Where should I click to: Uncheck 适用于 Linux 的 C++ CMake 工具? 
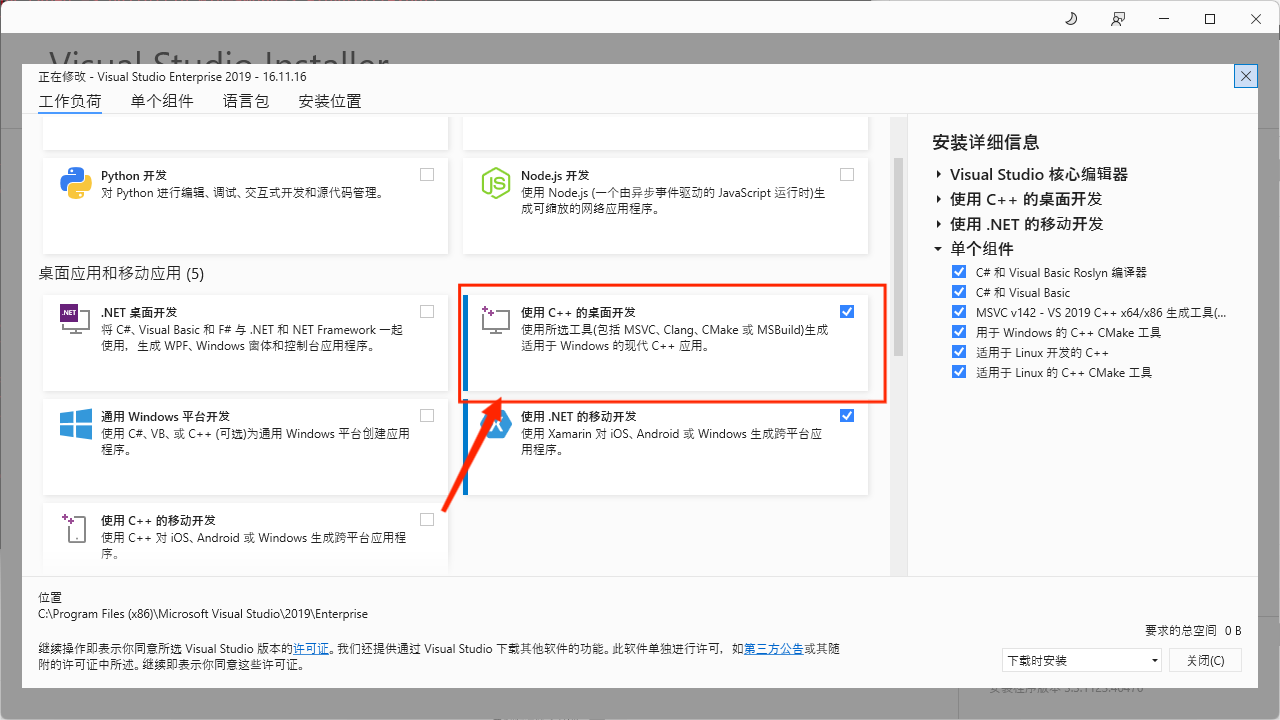point(959,372)
